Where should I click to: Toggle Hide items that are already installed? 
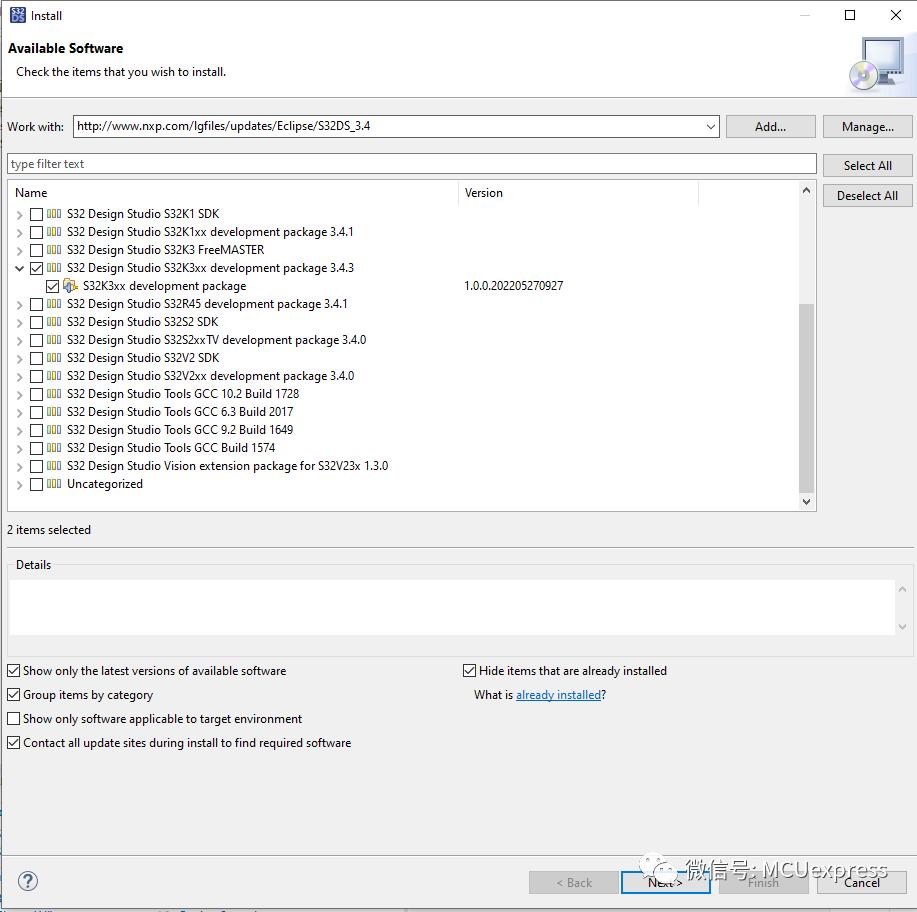click(469, 670)
